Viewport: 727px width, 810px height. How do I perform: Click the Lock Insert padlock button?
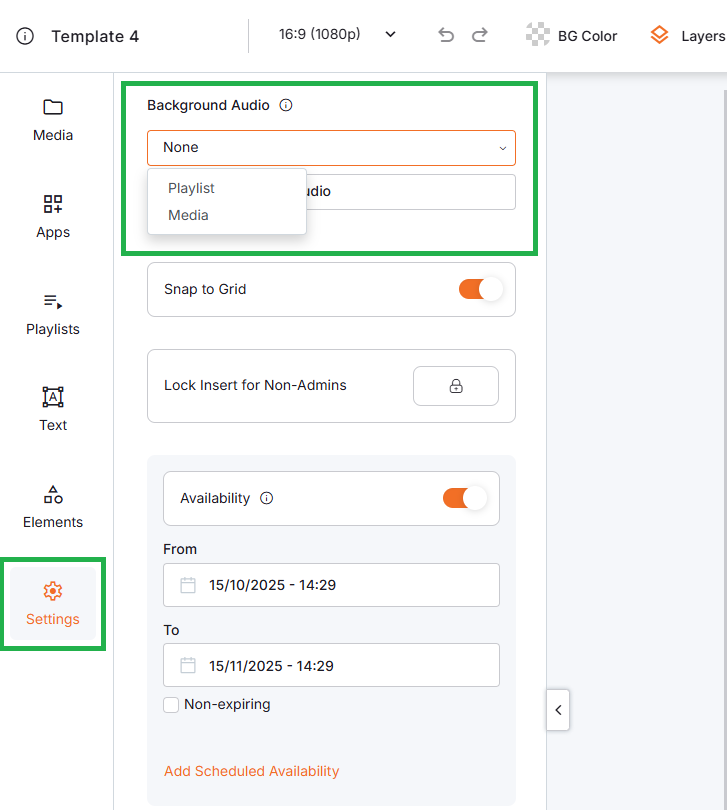point(455,386)
